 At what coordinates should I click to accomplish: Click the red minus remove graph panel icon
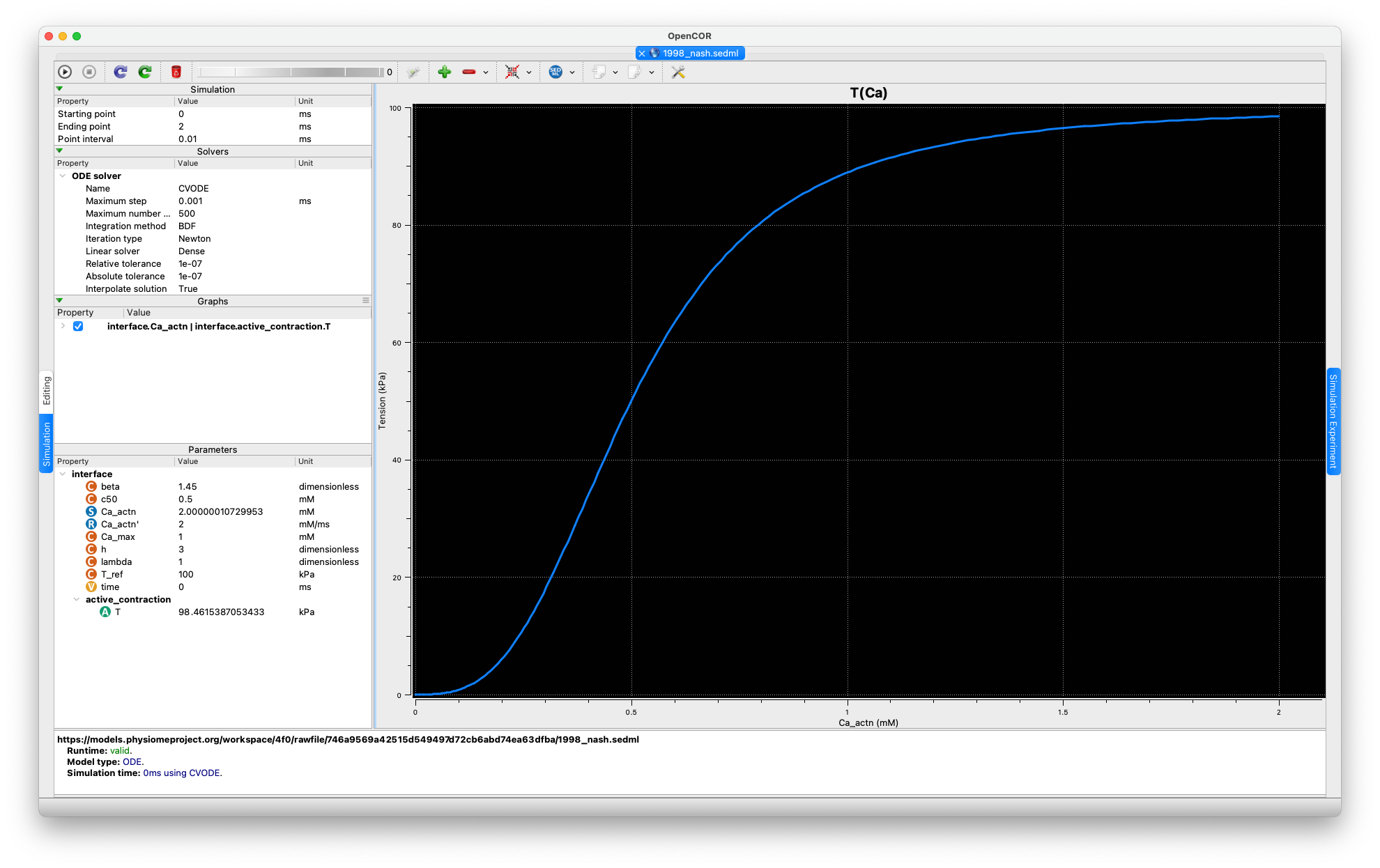click(x=469, y=72)
